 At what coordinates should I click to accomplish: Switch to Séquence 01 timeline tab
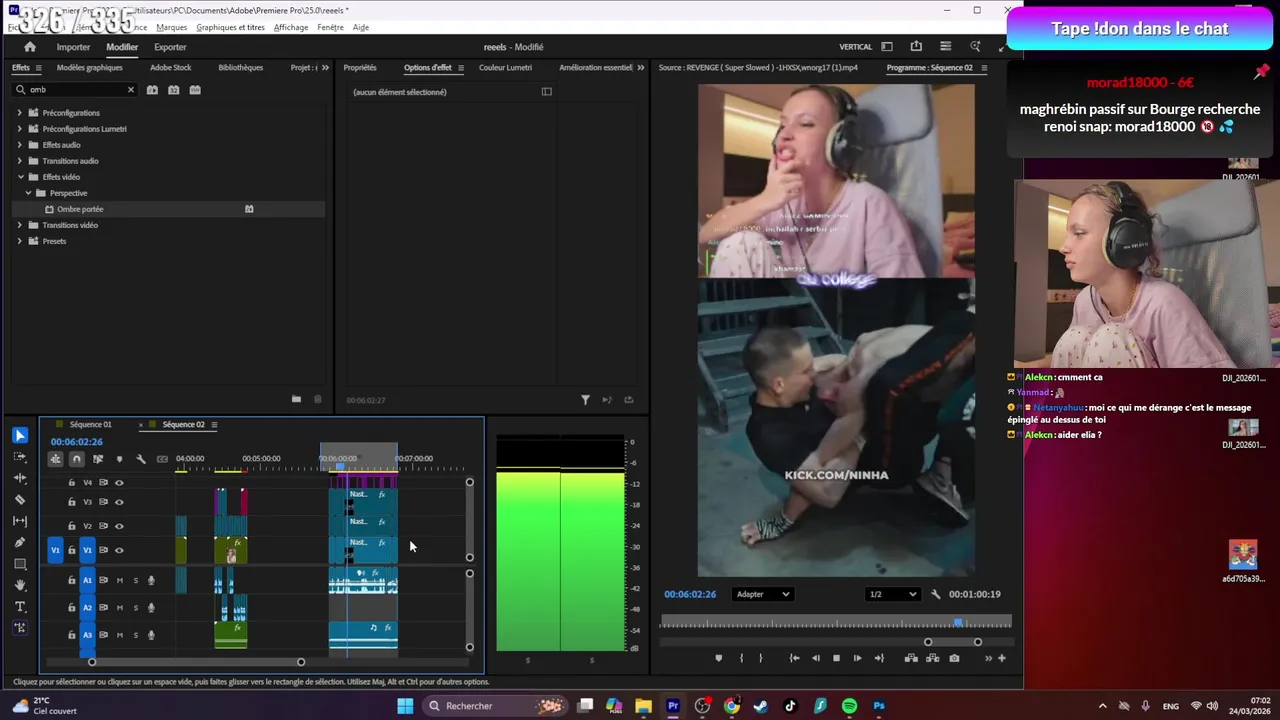(90, 425)
